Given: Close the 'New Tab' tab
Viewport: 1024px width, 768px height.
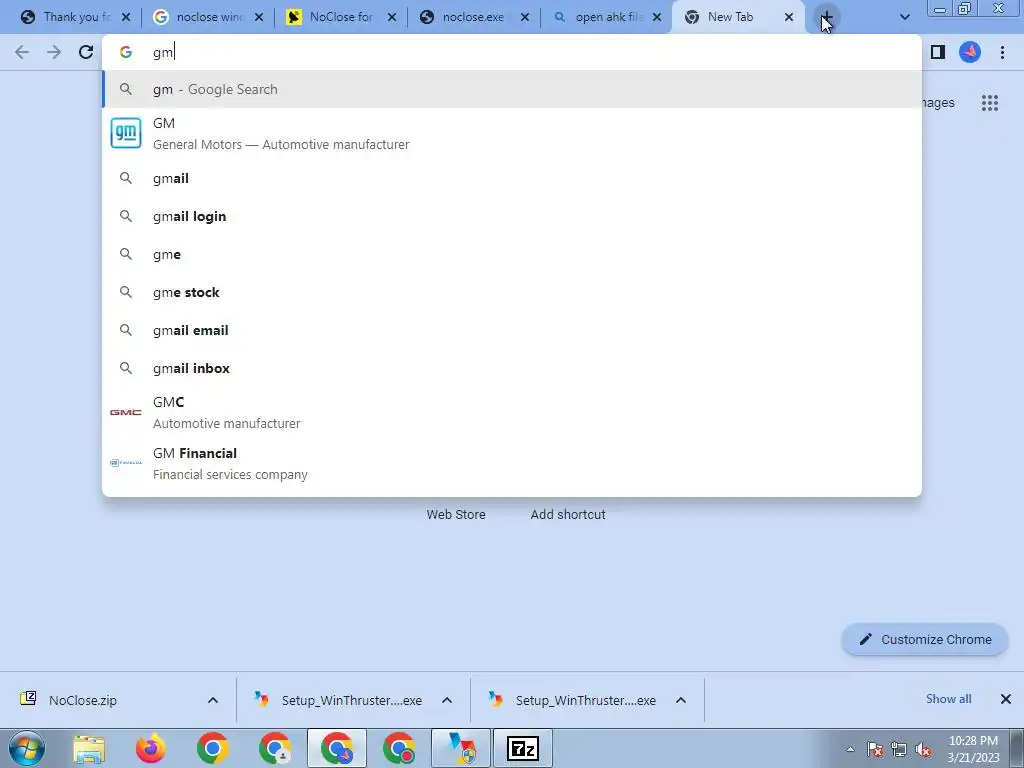Looking at the screenshot, I should tap(789, 18).
